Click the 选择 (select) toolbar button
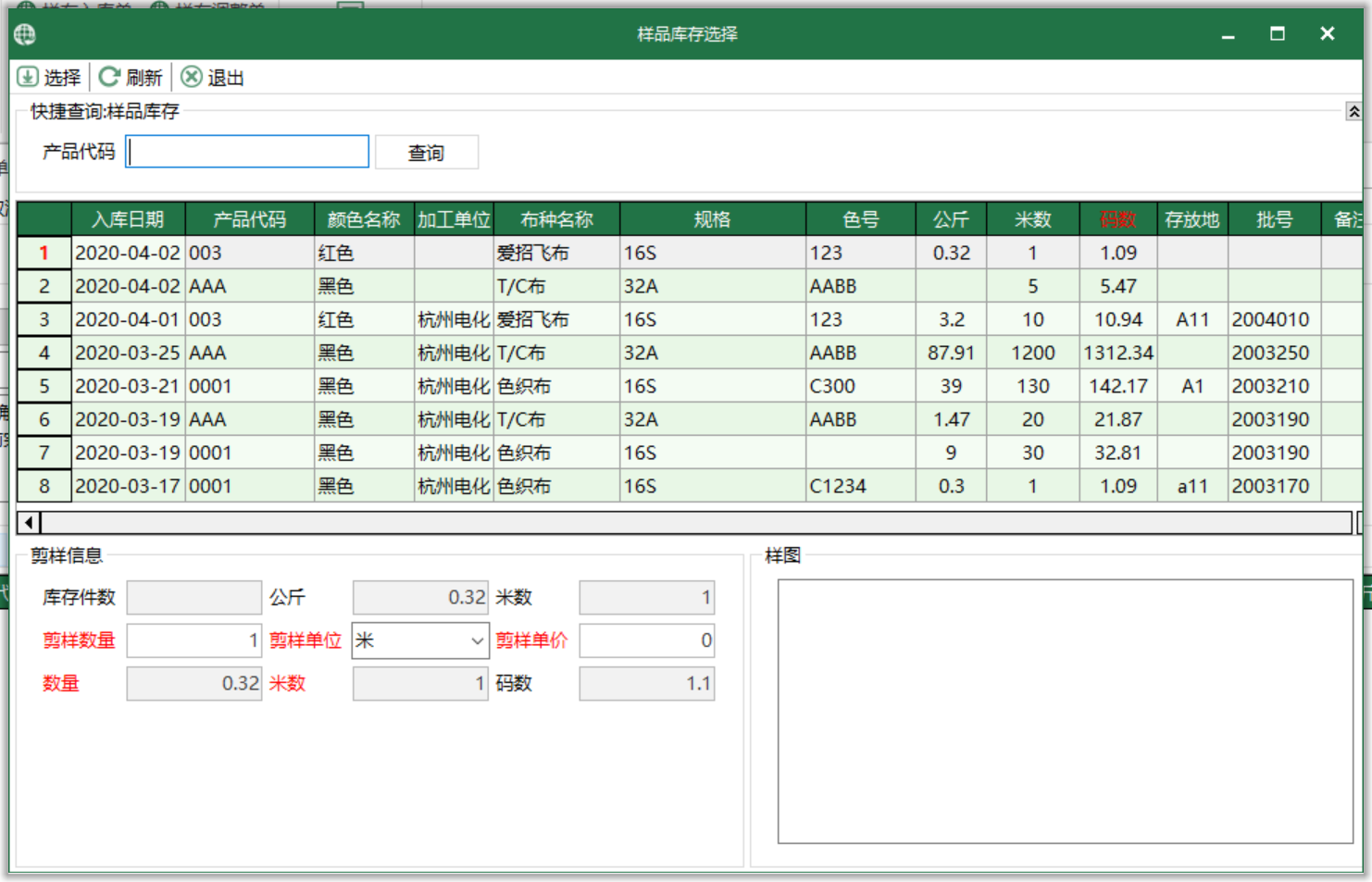The width and height of the screenshot is (1372, 882). coord(49,78)
